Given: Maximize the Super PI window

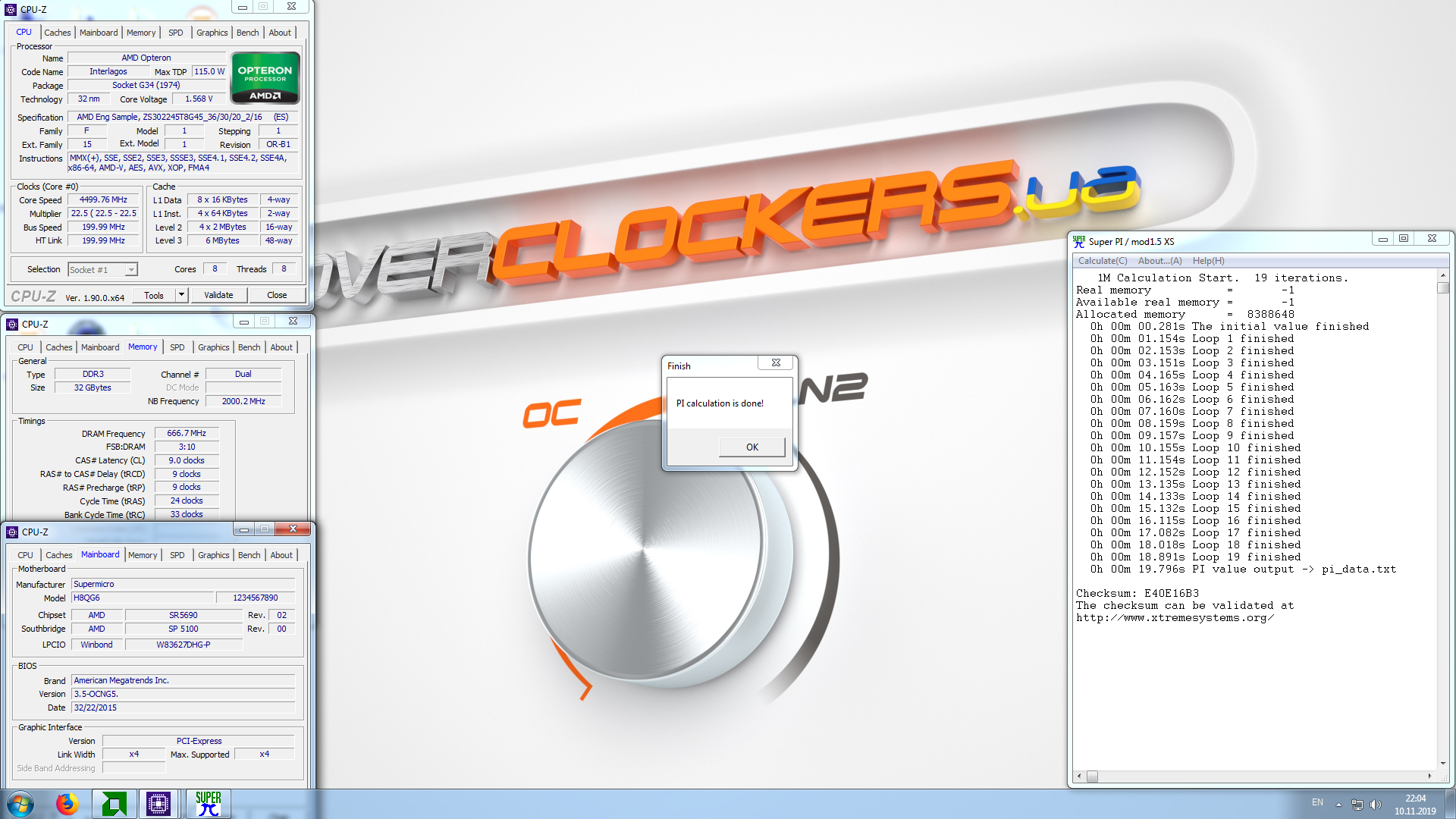Looking at the screenshot, I should coord(1404,239).
